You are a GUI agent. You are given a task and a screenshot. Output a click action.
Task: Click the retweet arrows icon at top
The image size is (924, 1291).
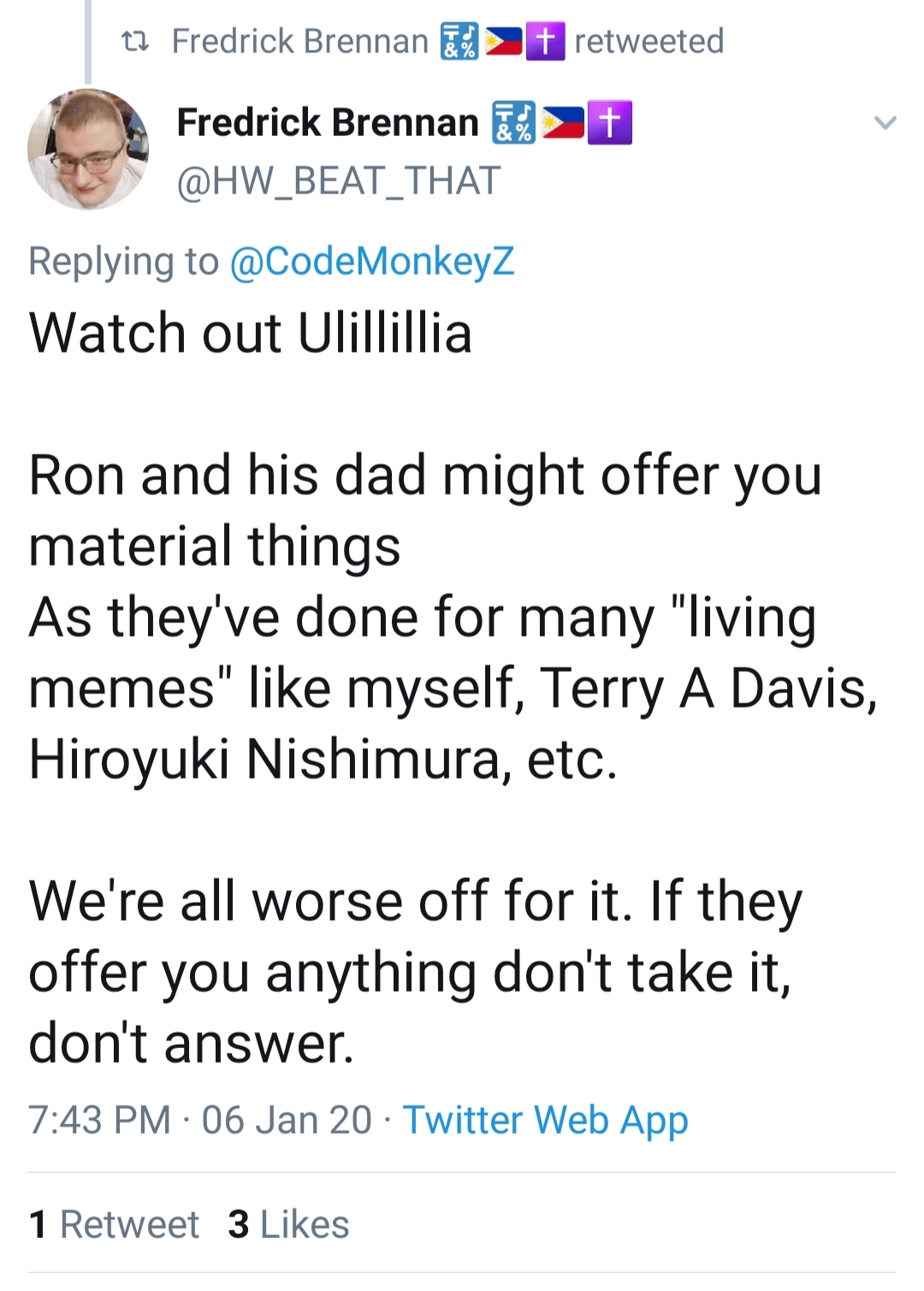135,40
